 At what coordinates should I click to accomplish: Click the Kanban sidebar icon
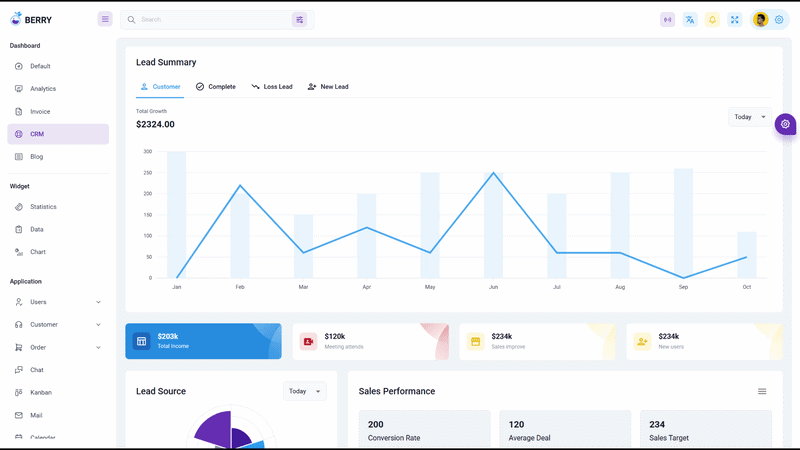point(19,392)
